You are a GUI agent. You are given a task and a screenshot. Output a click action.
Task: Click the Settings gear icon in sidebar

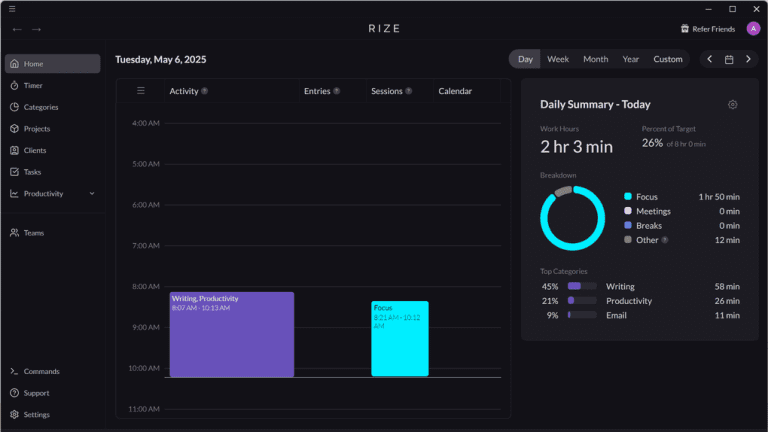pos(14,414)
